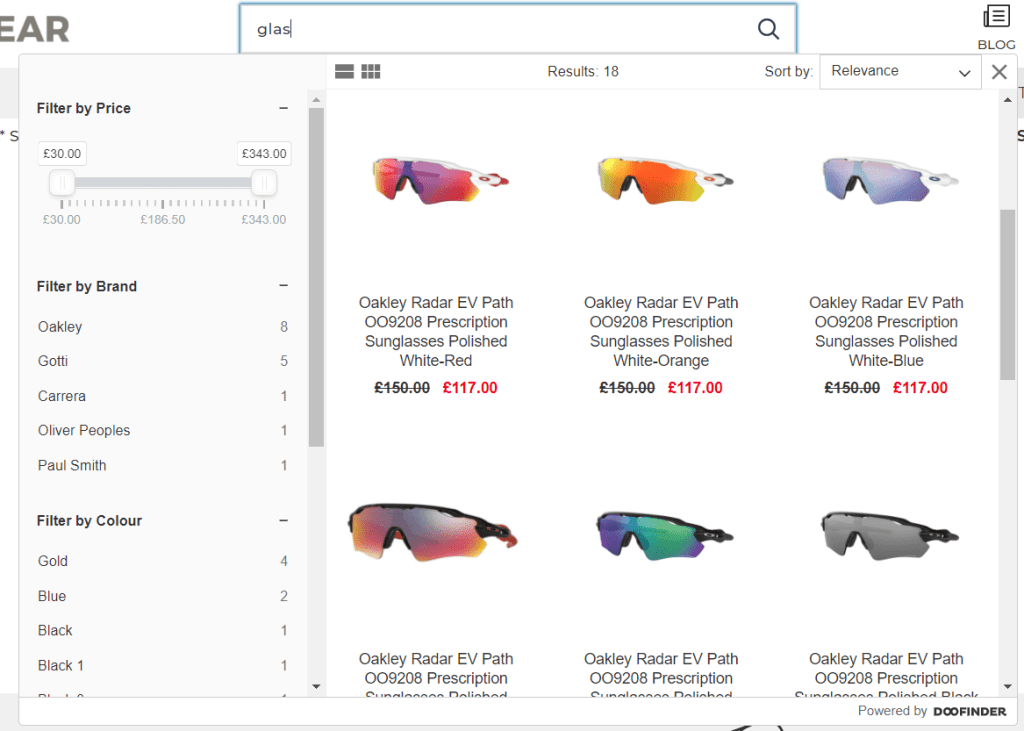Close the search results overlay
Viewport: 1024px width, 731px height.
click(x=999, y=72)
